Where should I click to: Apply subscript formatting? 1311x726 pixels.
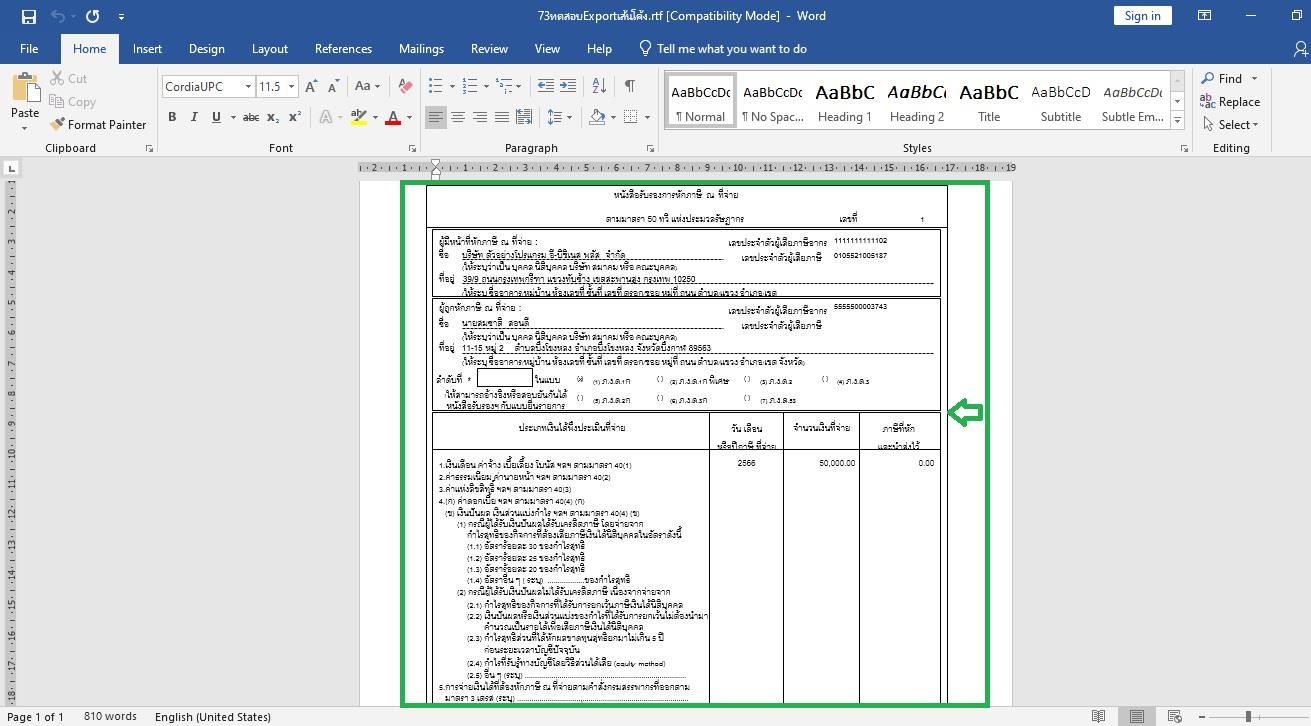coord(274,117)
